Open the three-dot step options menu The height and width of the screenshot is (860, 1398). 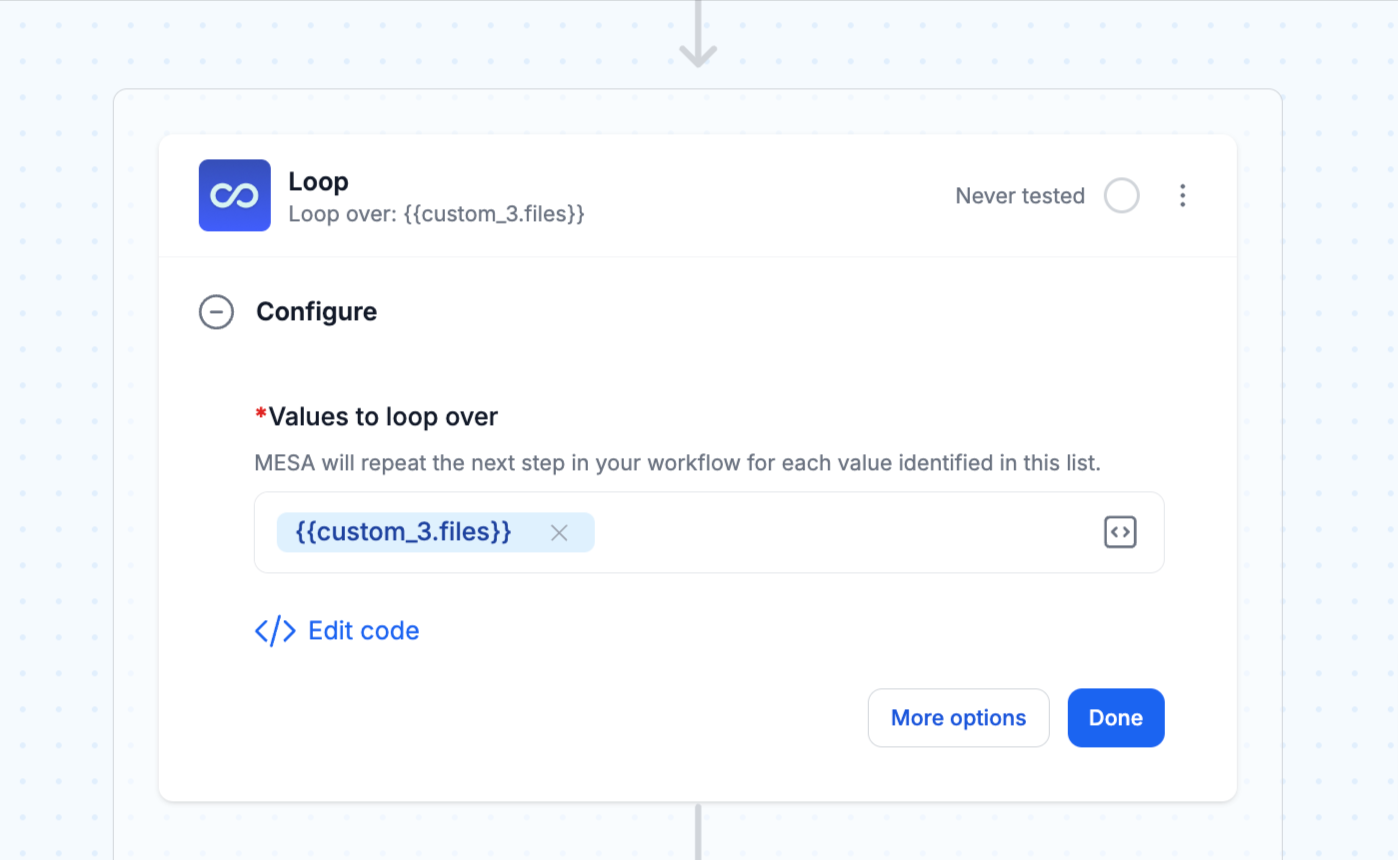click(1183, 196)
